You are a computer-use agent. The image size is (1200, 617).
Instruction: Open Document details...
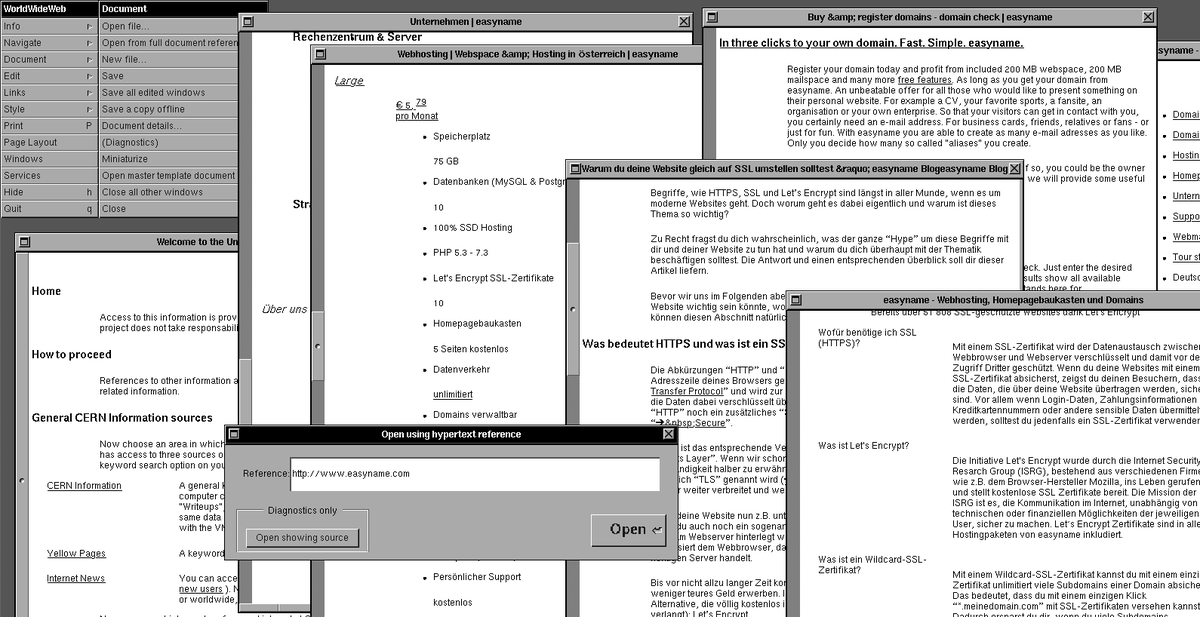[x=168, y=126]
